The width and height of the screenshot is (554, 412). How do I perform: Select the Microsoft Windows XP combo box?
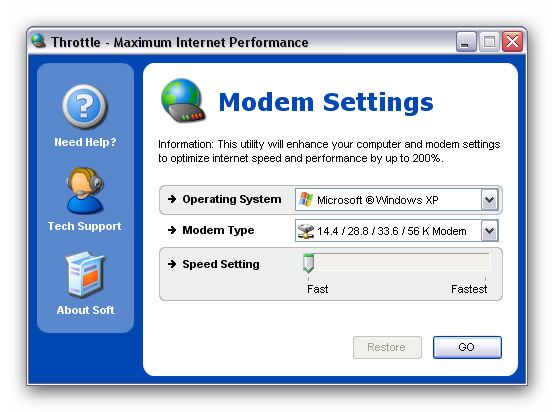pos(397,200)
